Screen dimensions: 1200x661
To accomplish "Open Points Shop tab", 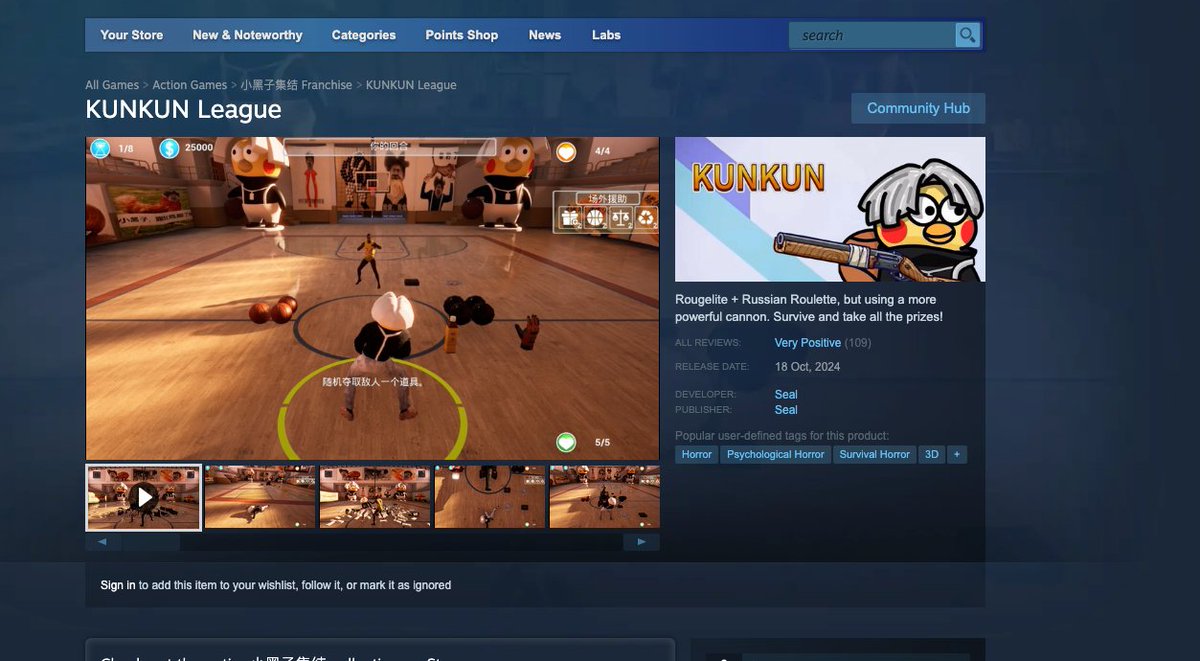I will [x=462, y=35].
